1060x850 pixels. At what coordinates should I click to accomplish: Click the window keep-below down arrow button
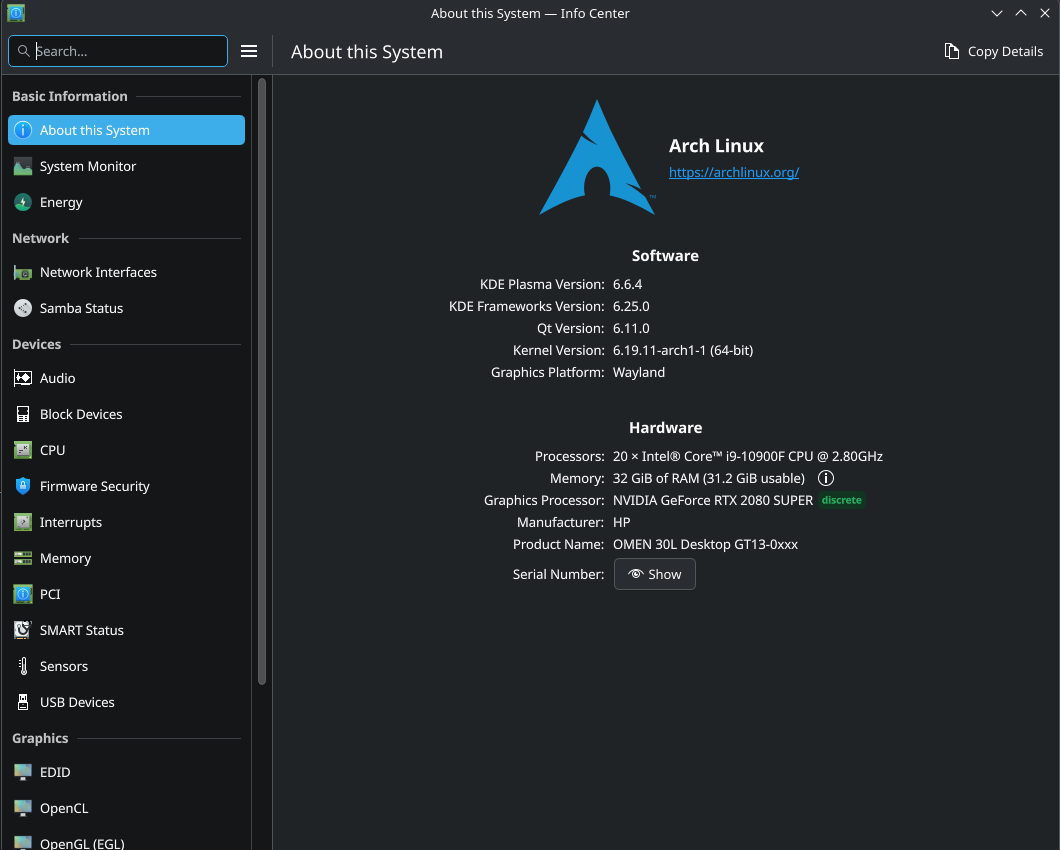996,14
